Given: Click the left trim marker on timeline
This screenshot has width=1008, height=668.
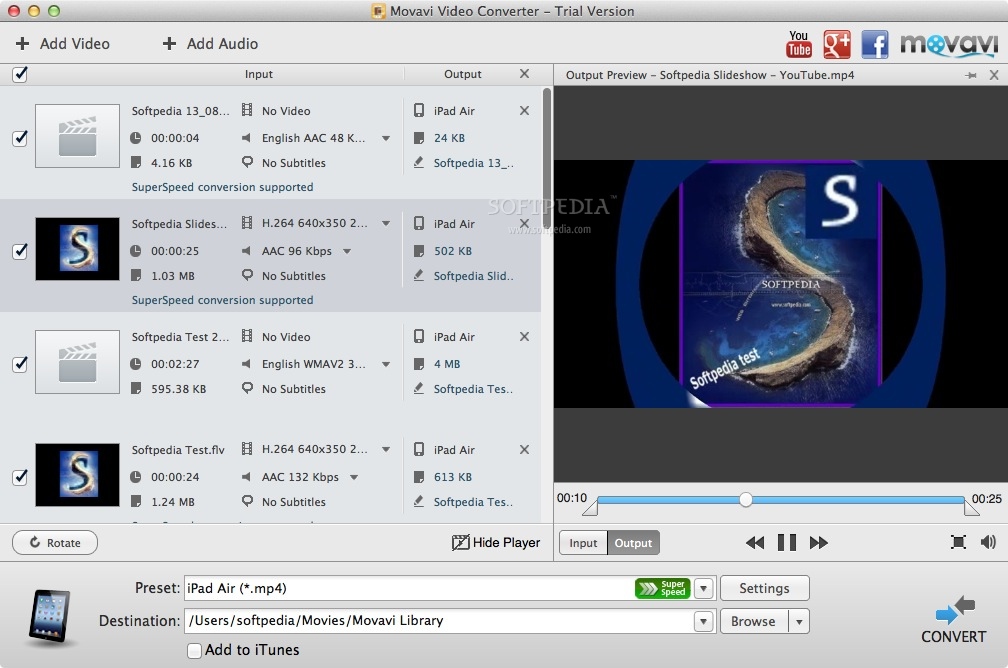Looking at the screenshot, I should click(x=590, y=507).
